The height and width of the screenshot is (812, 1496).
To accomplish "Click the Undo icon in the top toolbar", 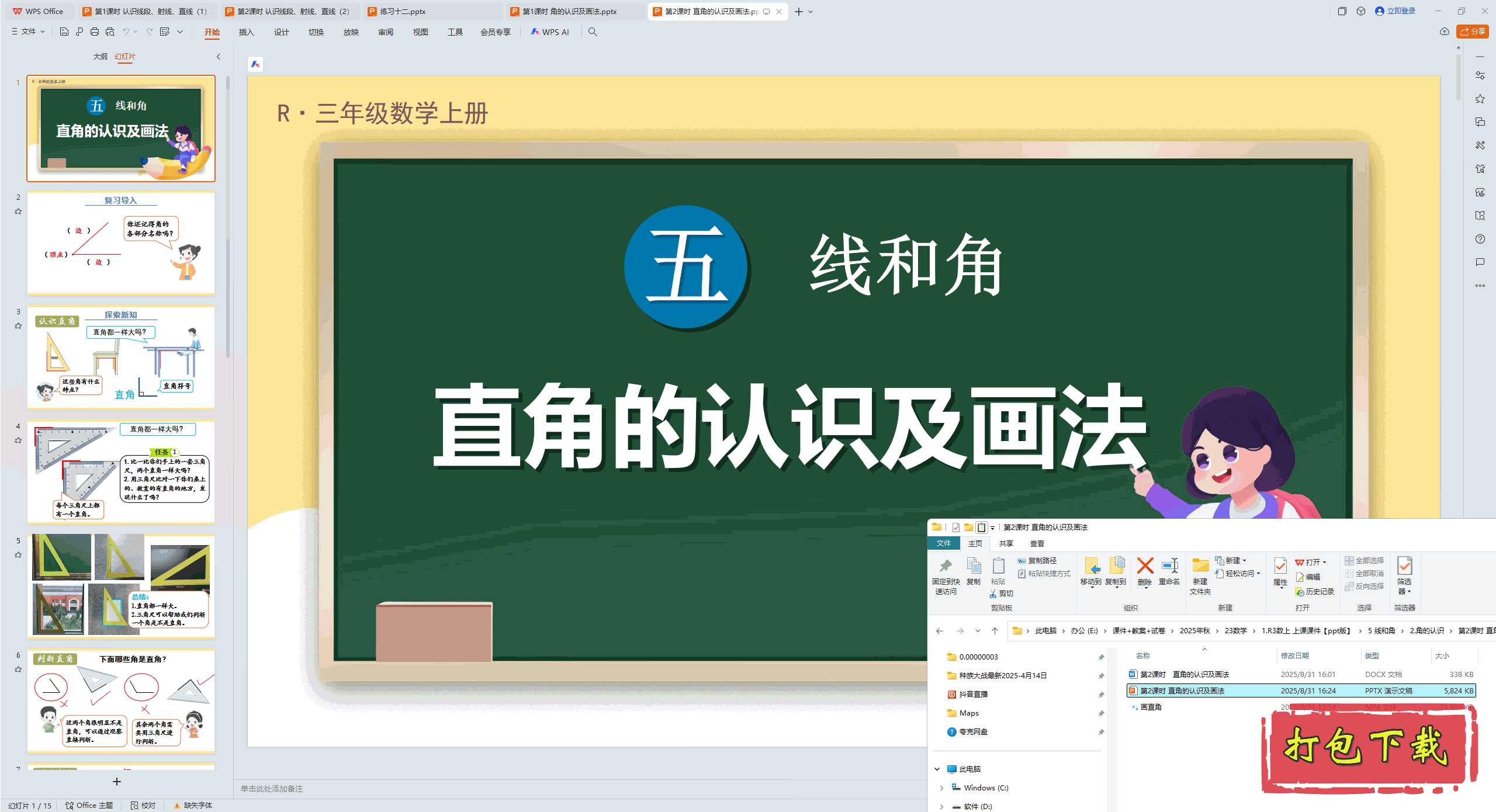I will [126, 32].
